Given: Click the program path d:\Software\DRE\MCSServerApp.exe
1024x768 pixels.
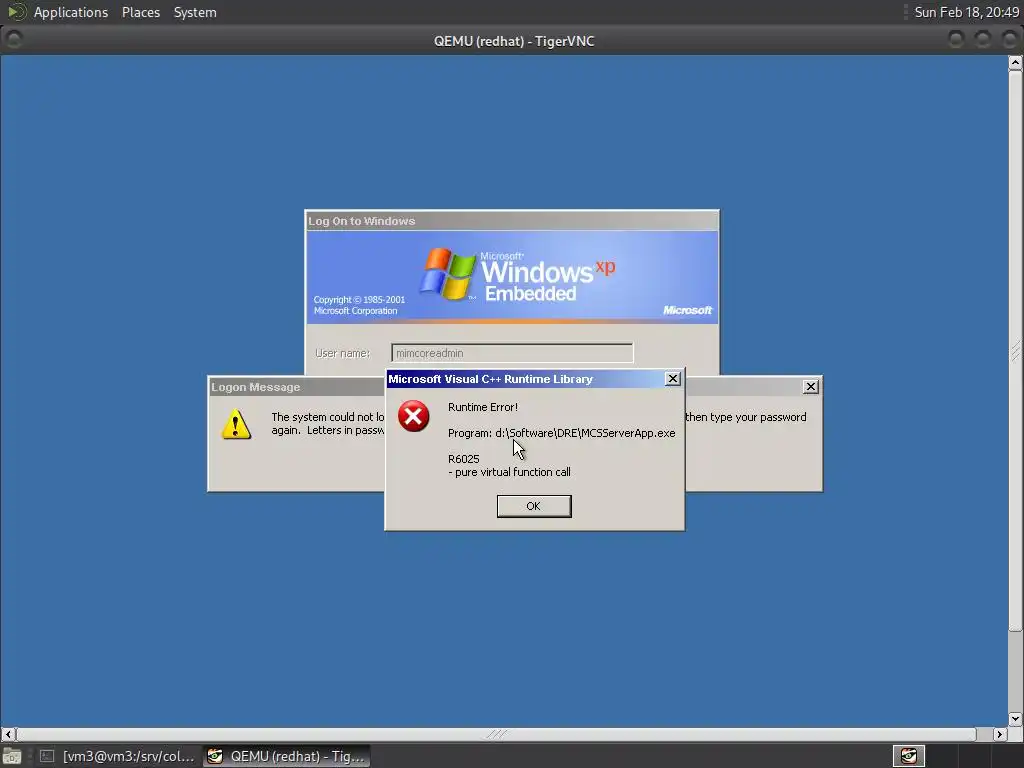Looking at the screenshot, I should pos(585,433).
